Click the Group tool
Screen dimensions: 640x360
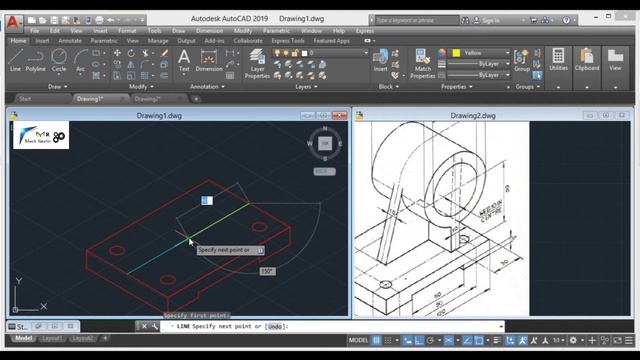pos(522,60)
